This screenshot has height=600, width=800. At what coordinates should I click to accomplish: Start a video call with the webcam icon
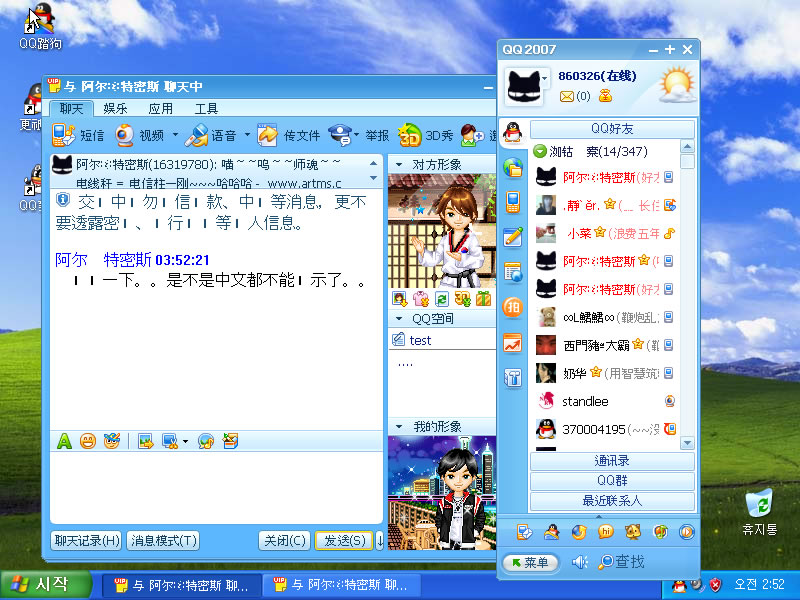click(124, 135)
